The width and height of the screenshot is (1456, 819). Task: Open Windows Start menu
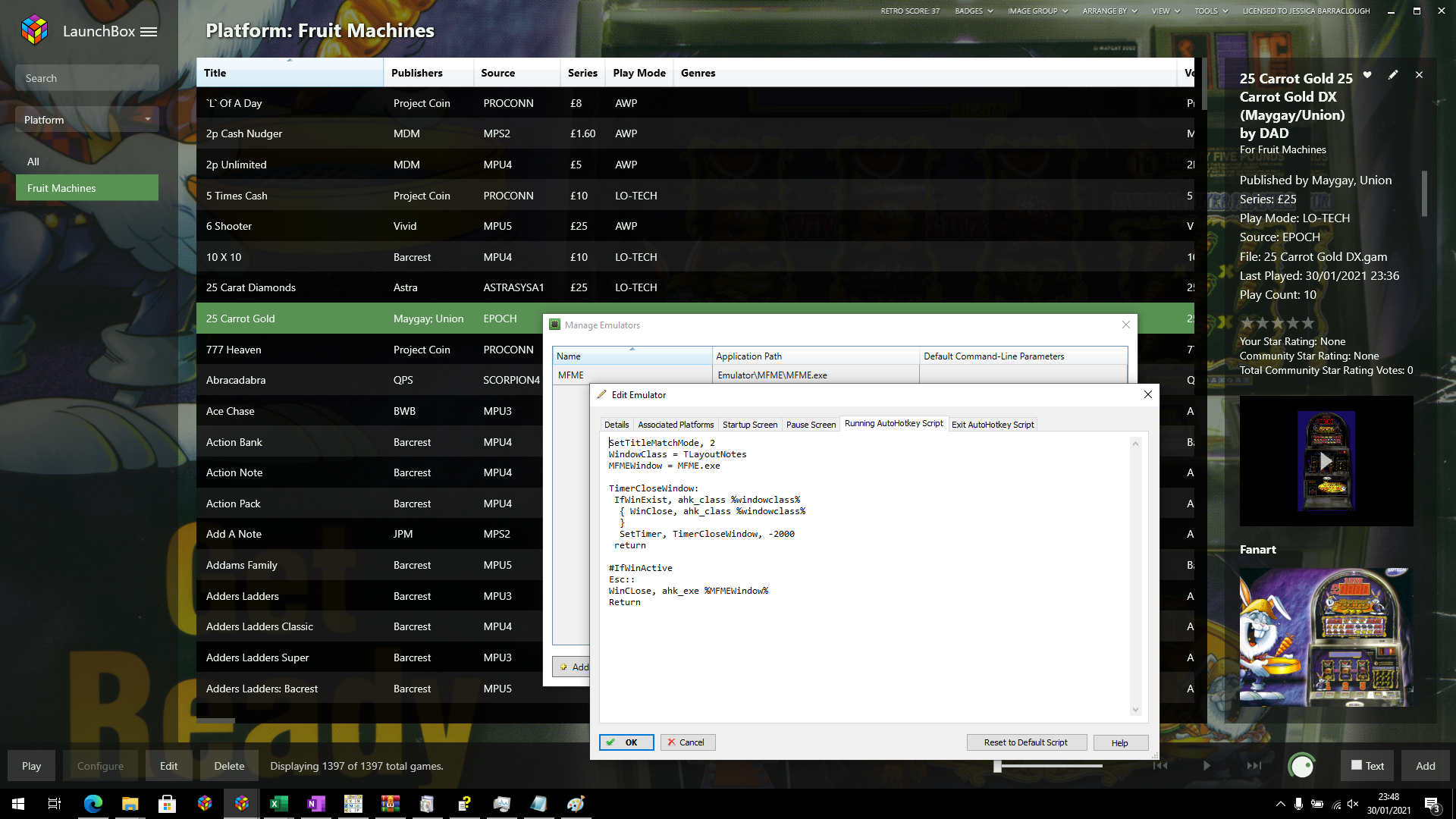(x=18, y=804)
